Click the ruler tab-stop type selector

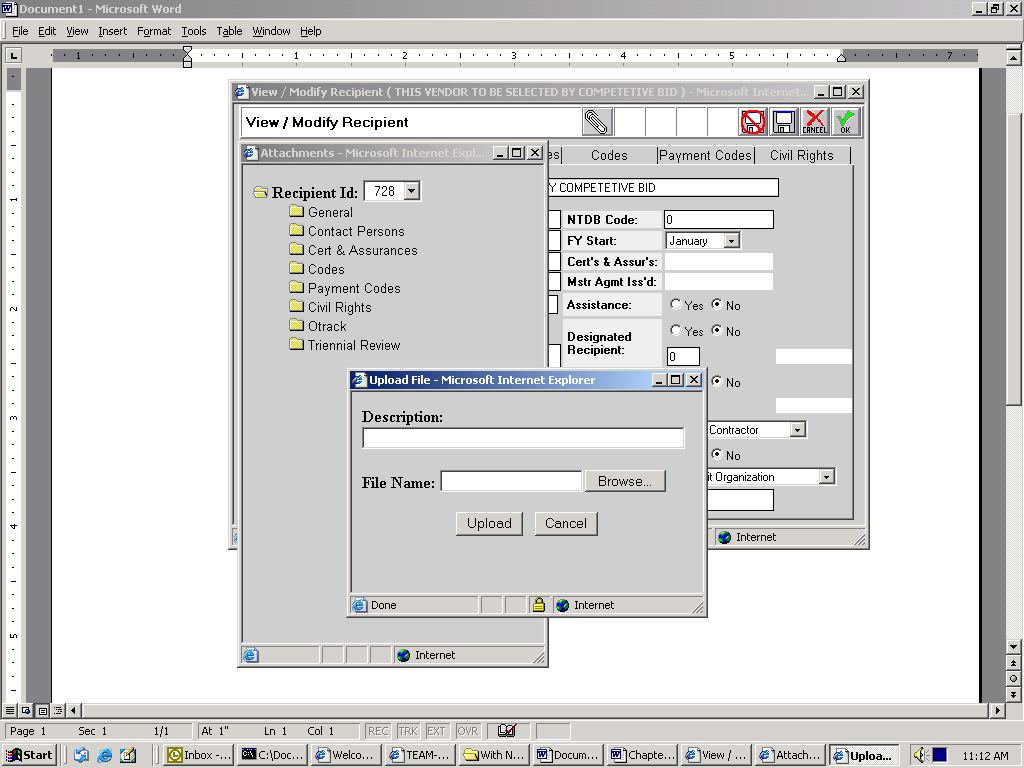pyautogui.click(x=13, y=56)
